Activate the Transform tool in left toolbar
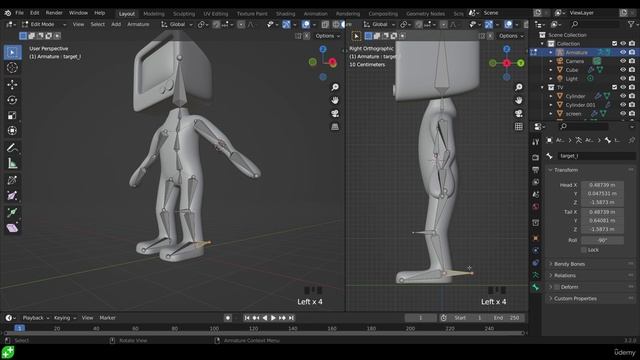Screen dimensions: 640x360 (12, 131)
